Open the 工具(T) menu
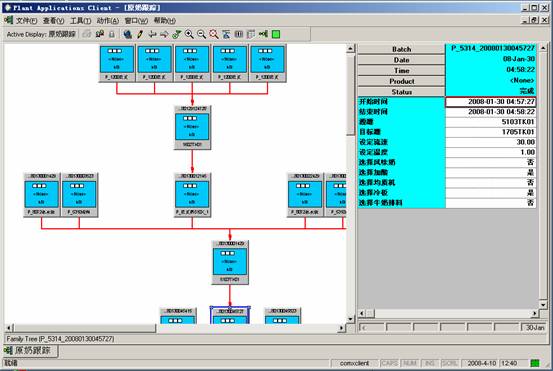Viewport: 553px width, 371px height. 81,21
